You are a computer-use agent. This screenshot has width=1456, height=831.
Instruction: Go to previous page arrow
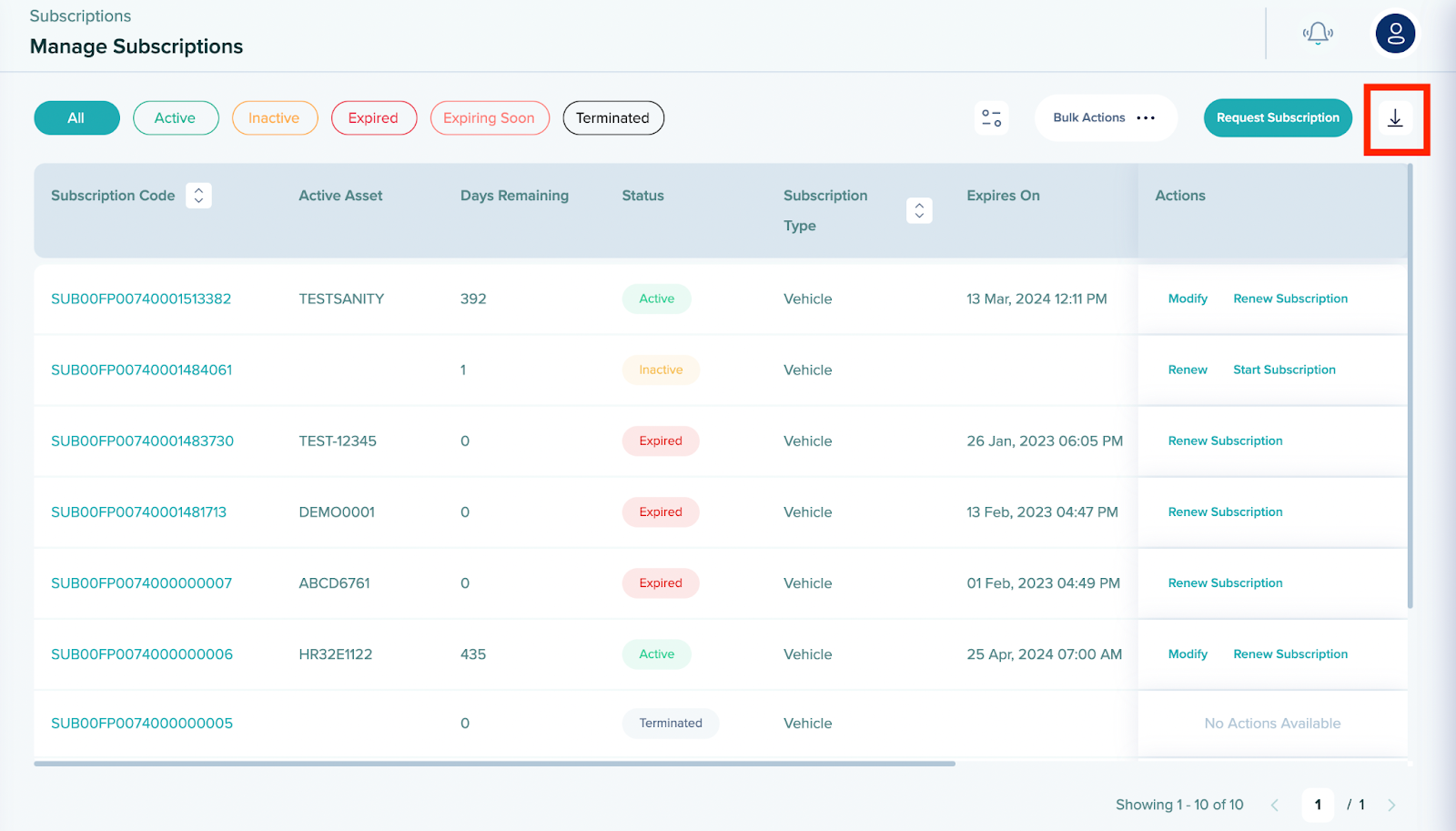[x=1275, y=805]
